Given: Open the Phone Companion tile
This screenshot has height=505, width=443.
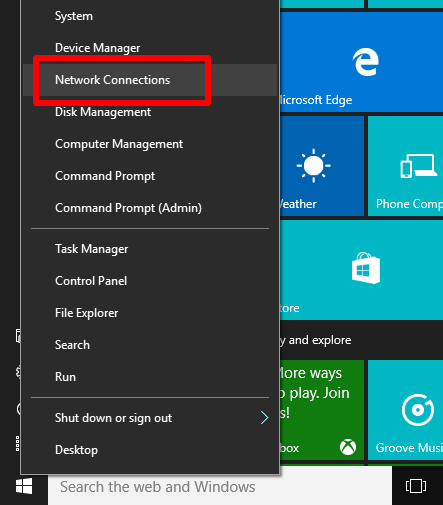Looking at the screenshot, I should click(x=405, y=166).
